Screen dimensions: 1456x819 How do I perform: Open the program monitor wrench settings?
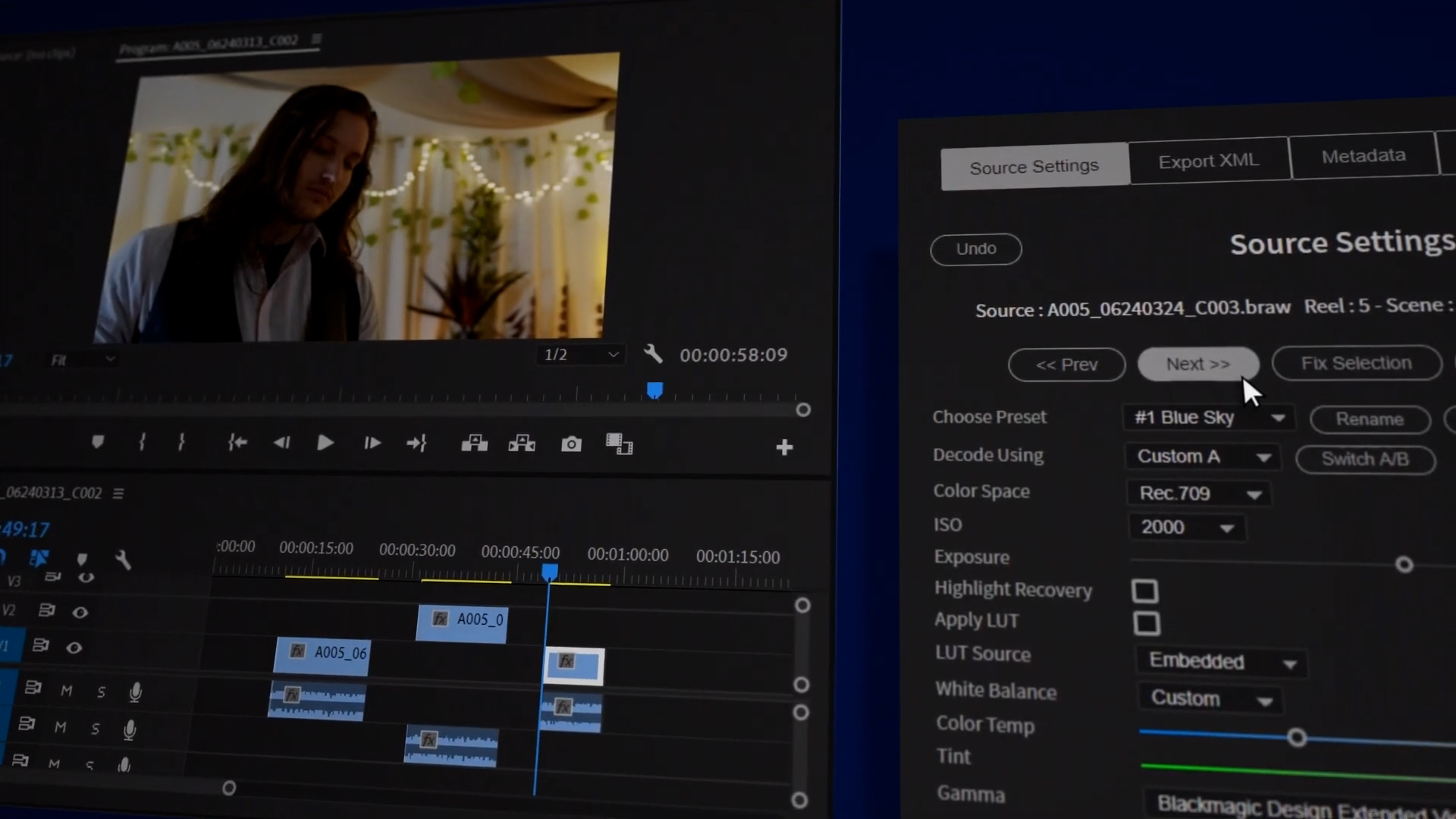coord(654,353)
